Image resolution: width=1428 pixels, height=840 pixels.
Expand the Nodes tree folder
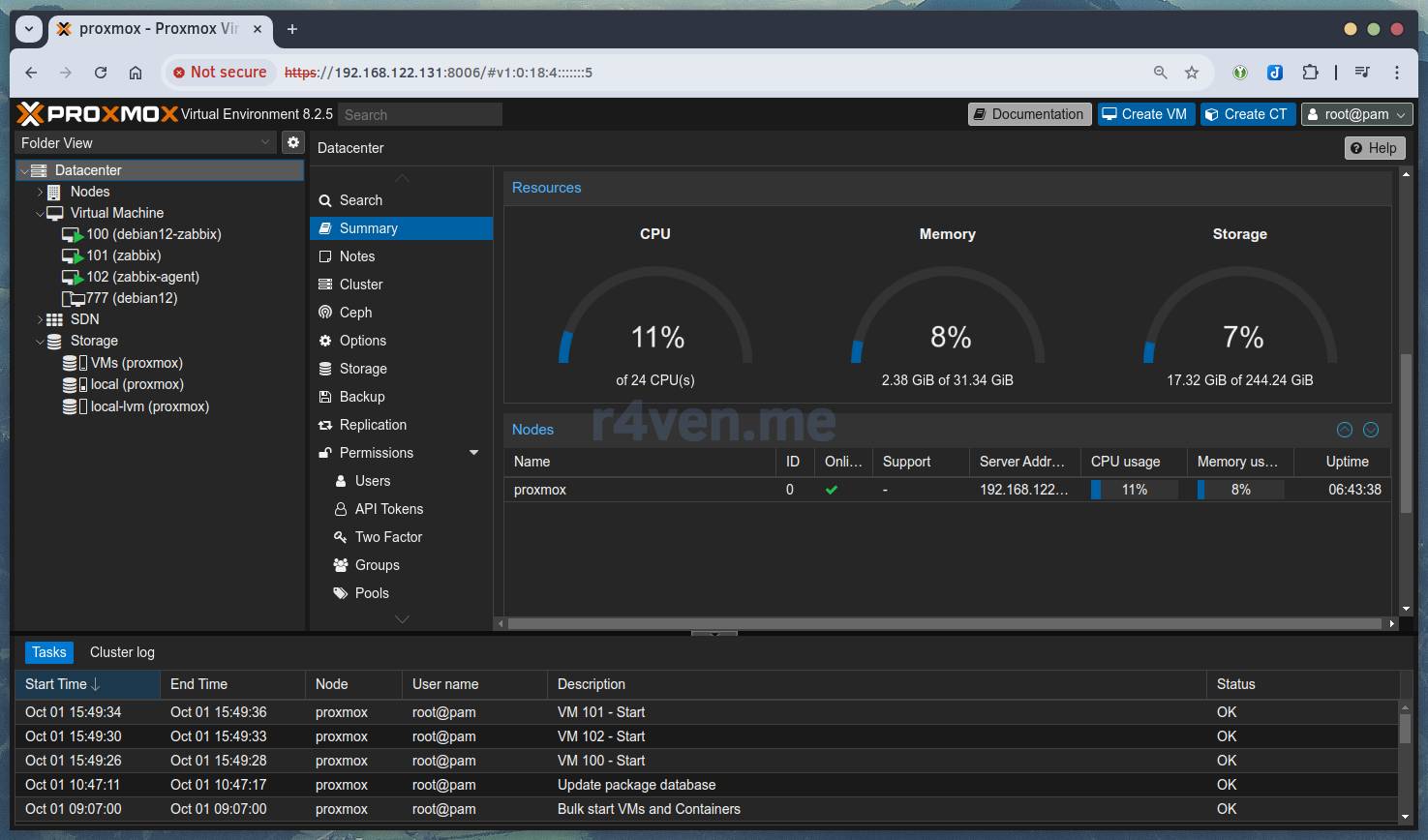[x=40, y=192]
